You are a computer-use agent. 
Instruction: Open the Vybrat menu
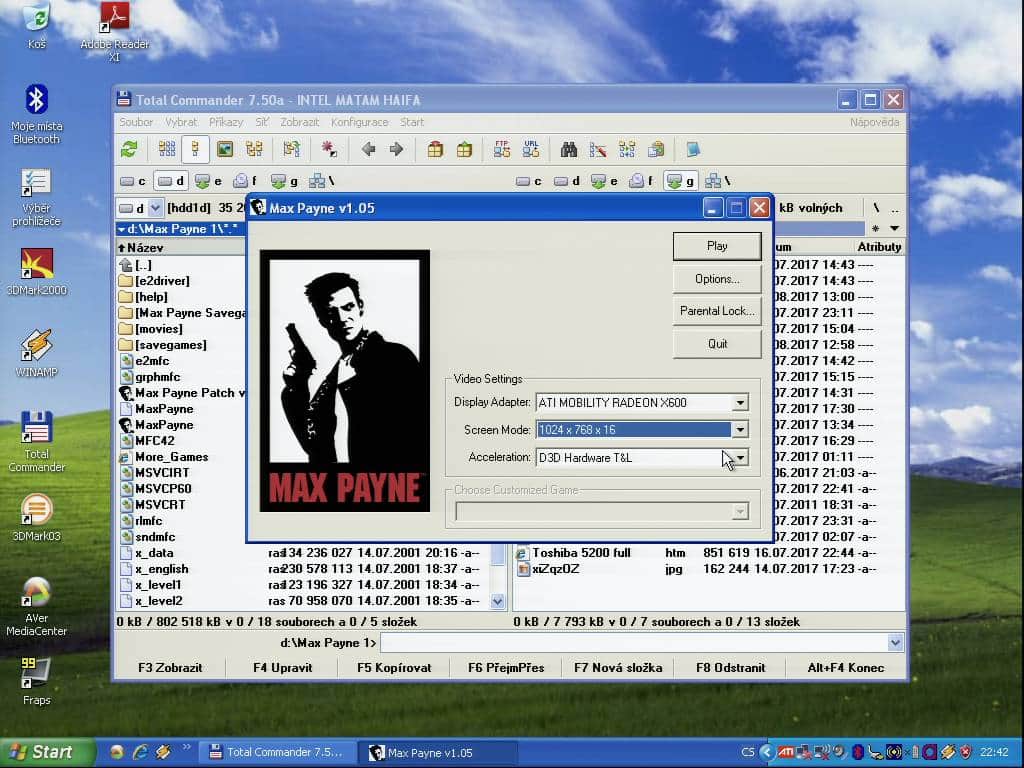(x=181, y=122)
